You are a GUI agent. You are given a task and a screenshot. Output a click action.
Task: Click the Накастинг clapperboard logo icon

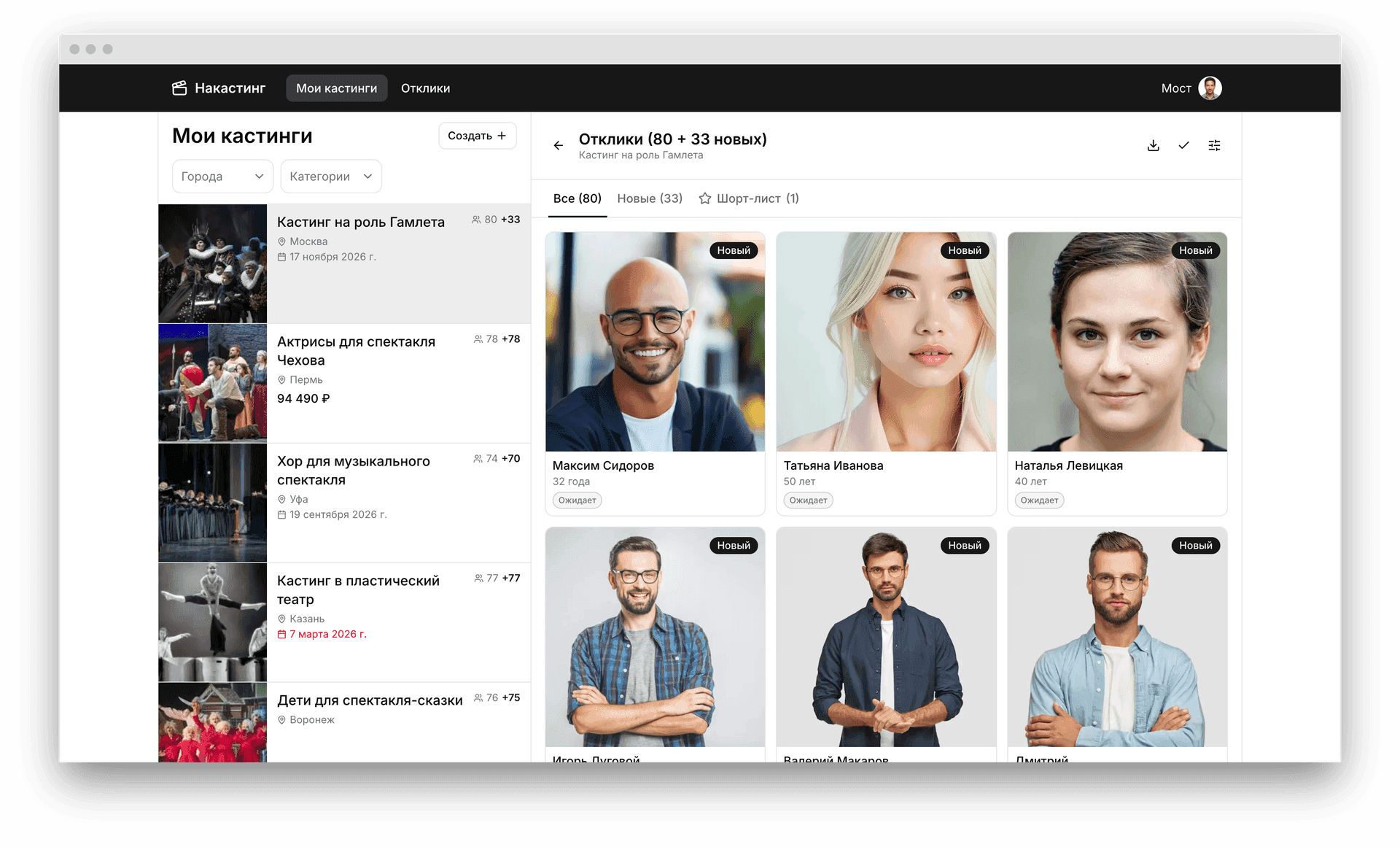click(179, 88)
